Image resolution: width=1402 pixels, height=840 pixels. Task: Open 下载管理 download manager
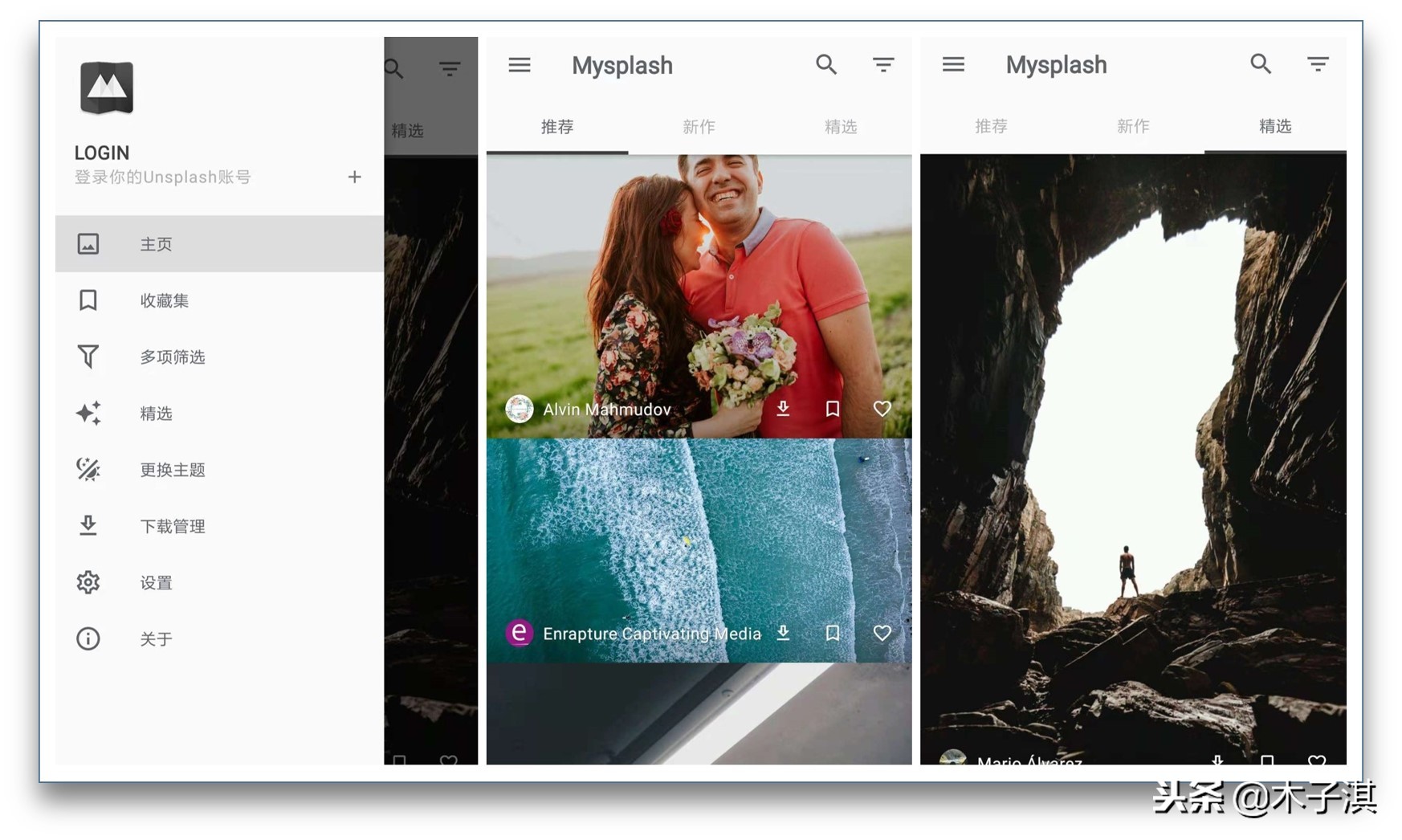tap(172, 526)
